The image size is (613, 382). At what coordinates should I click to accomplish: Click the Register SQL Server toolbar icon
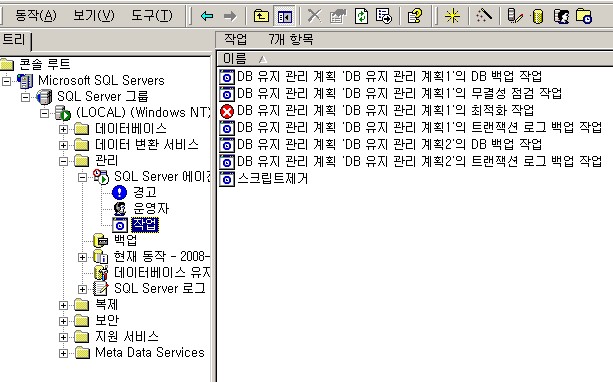coord(514,16)
